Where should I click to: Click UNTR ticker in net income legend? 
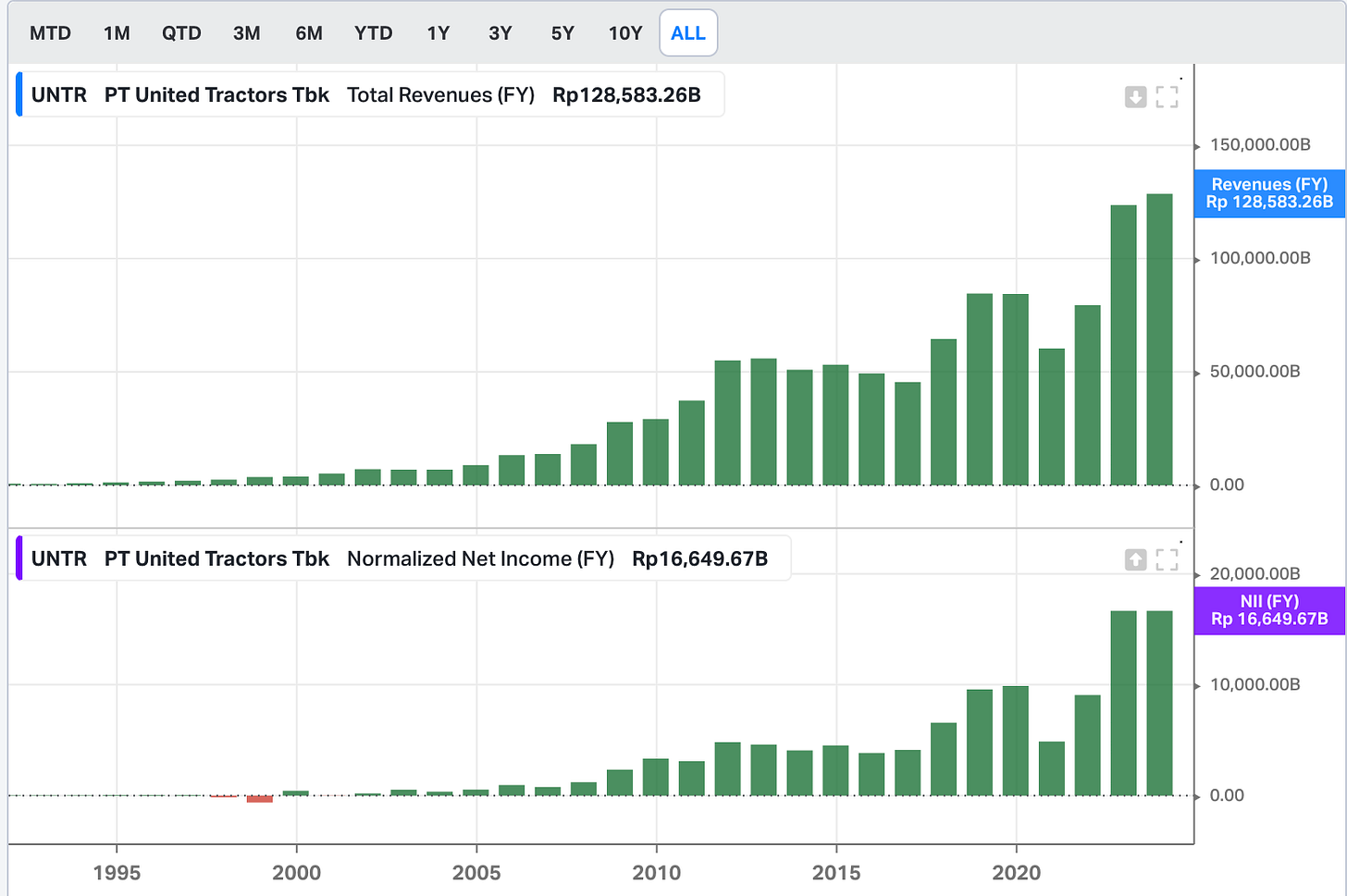tap(59, 558)
